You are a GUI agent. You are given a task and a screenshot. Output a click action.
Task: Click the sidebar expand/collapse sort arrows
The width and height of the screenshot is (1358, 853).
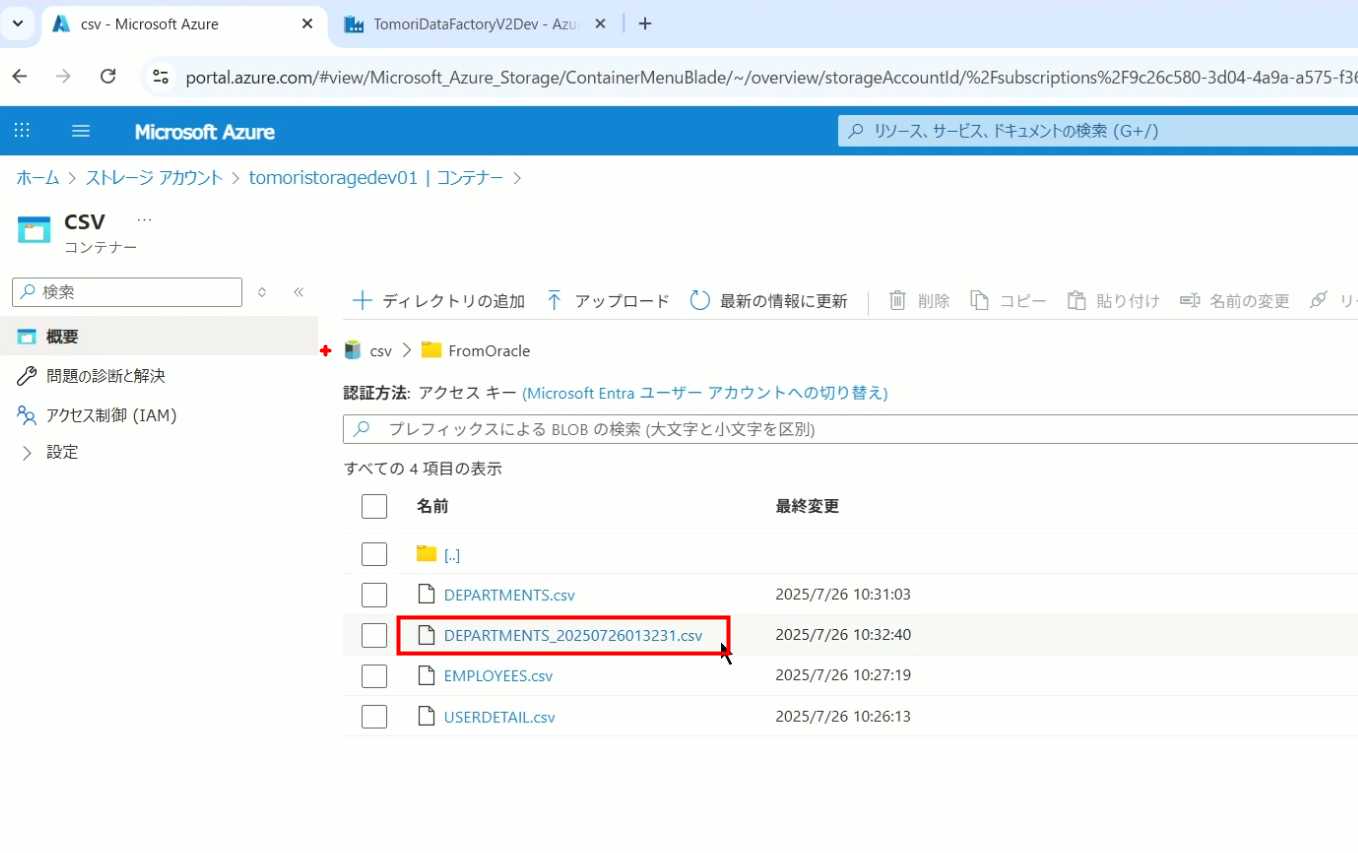click(x=262, y=292)
